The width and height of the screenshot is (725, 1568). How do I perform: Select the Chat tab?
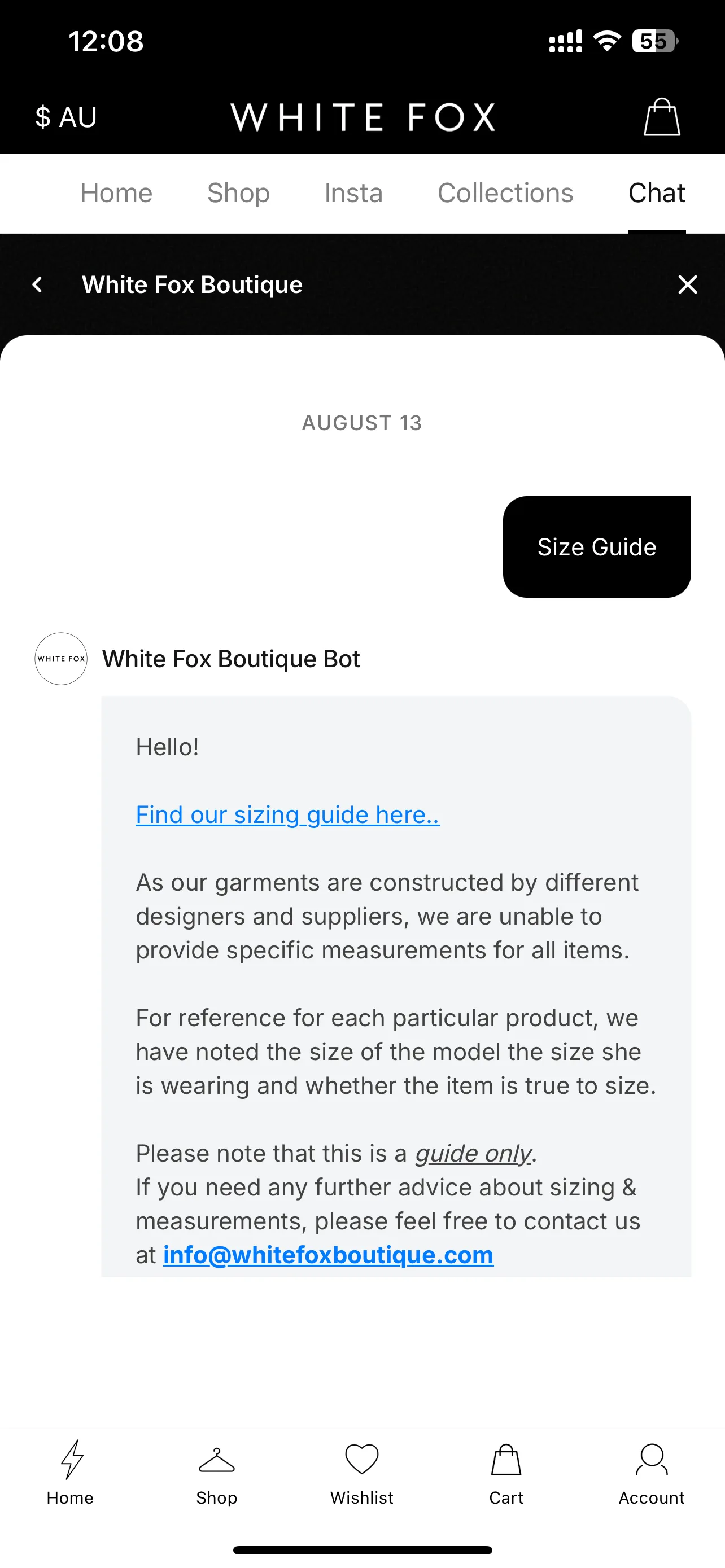point(657,193)
